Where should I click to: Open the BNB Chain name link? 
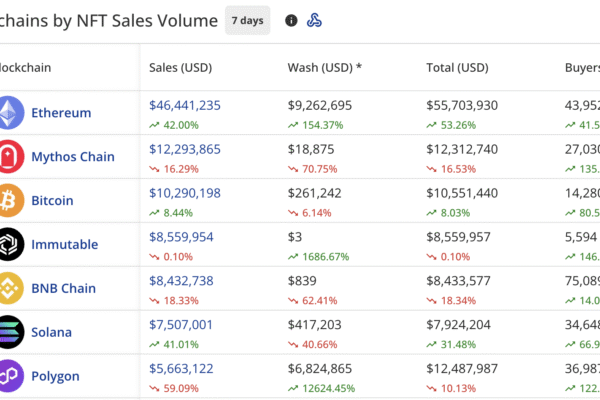(64, 288)
